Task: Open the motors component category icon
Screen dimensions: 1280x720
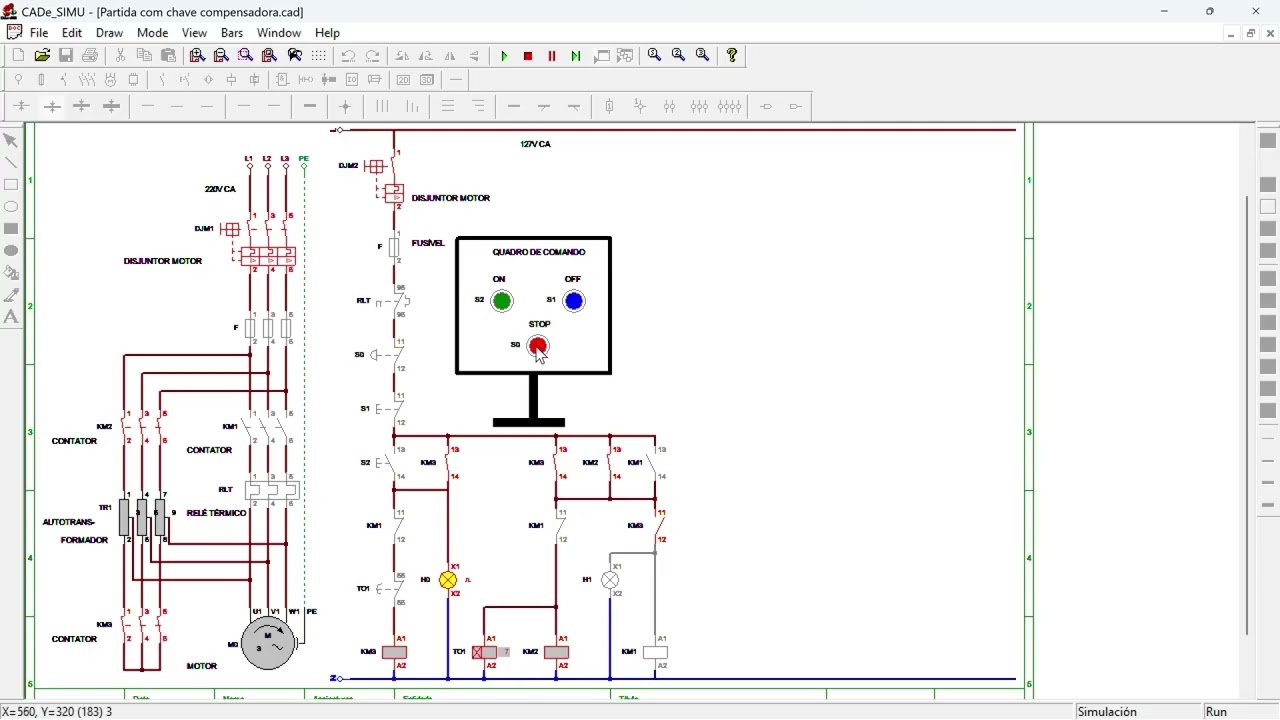Action: (111, 80)
